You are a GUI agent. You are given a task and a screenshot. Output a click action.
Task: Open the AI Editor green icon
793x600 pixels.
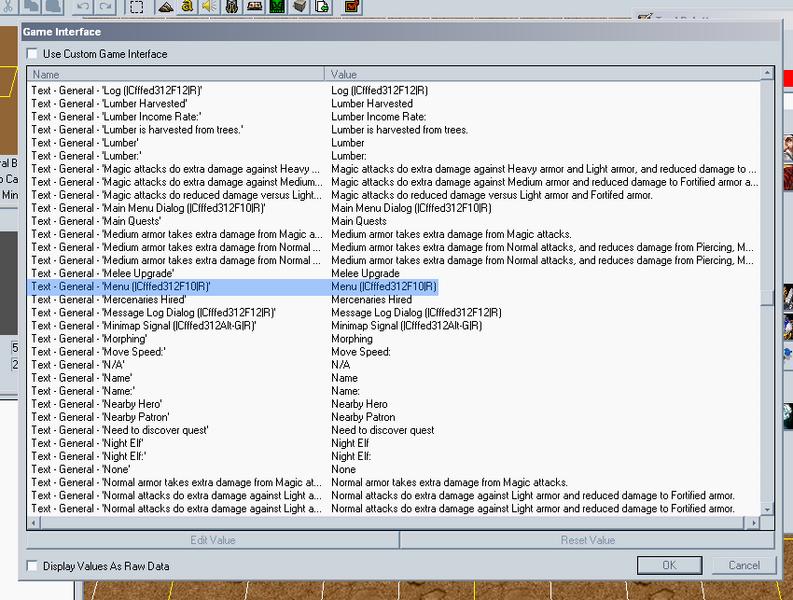coord(277,7)
